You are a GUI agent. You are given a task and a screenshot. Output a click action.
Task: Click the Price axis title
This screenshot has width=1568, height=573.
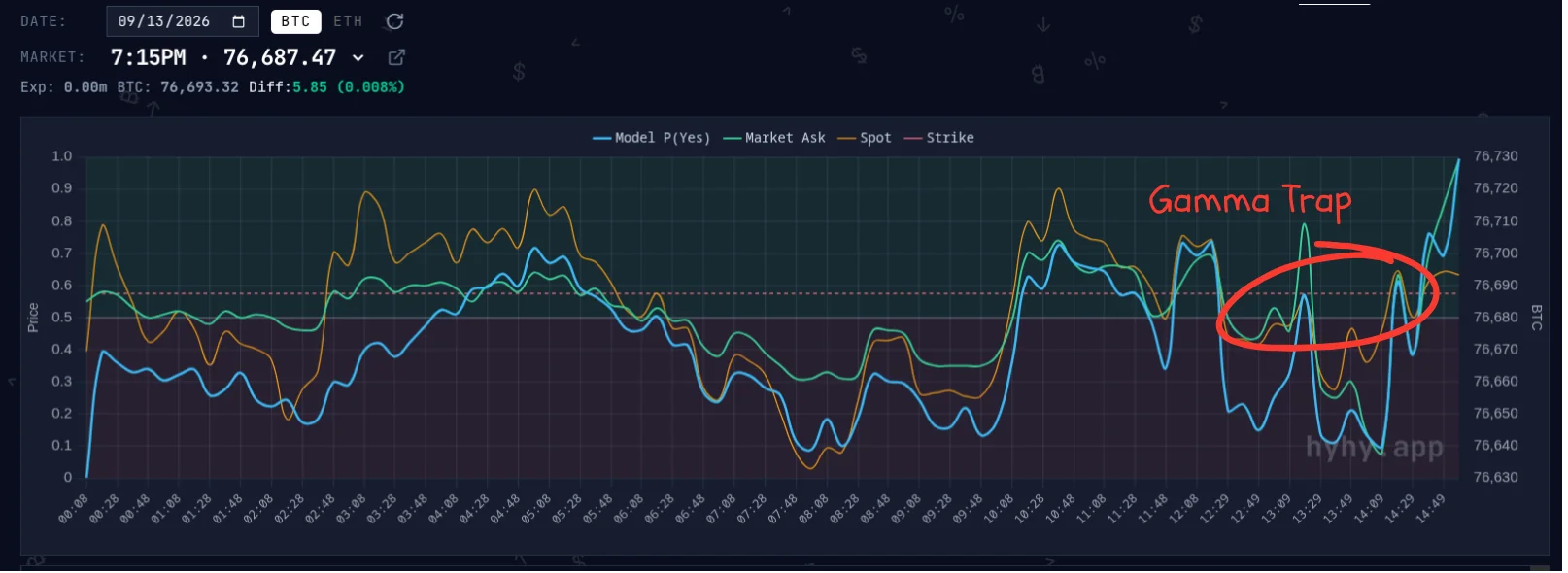click(x=33, y=318)
